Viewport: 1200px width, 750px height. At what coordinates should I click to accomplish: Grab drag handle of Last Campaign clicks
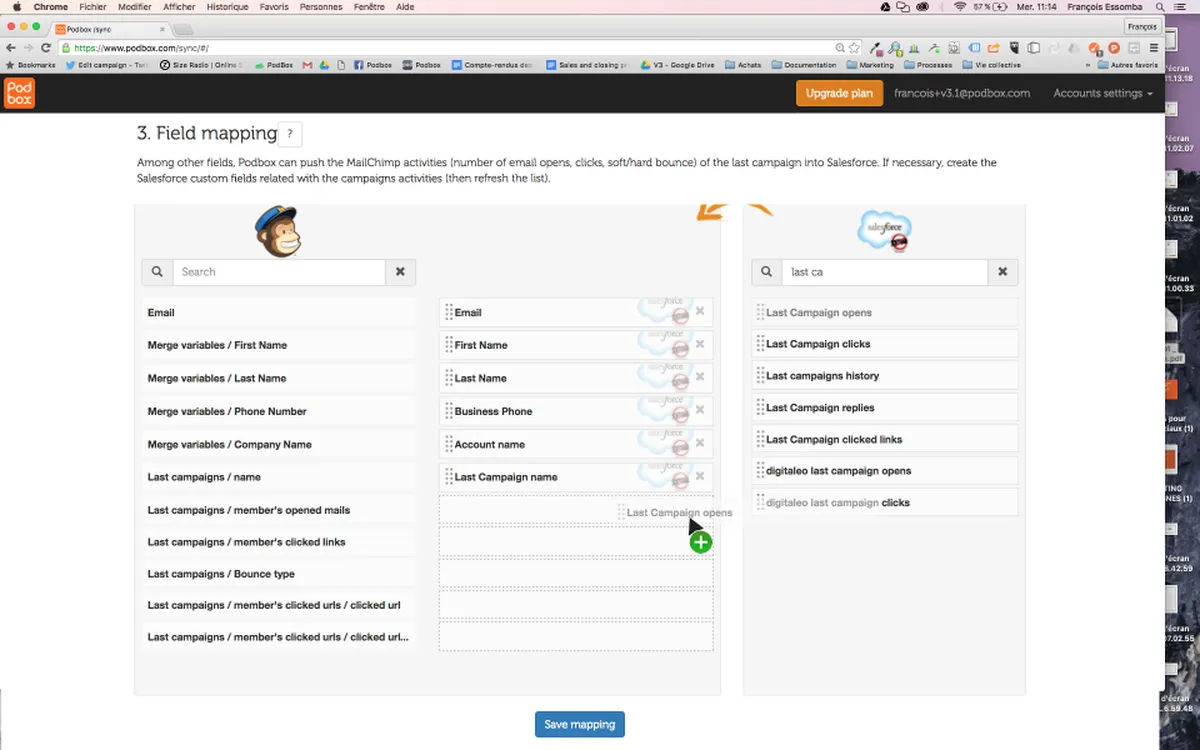coord(760,344)
